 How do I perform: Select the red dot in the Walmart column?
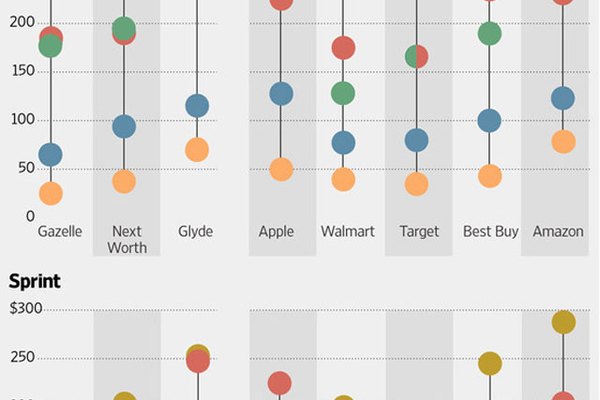point(344,48)
